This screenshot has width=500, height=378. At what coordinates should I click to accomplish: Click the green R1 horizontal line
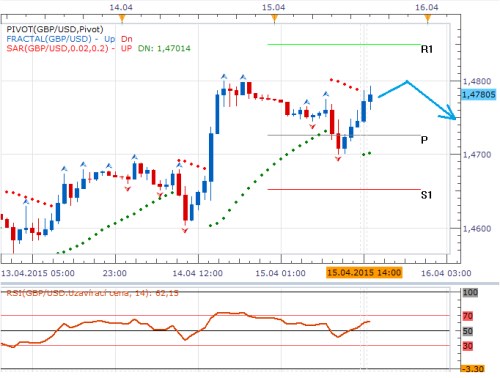[344, 44]
